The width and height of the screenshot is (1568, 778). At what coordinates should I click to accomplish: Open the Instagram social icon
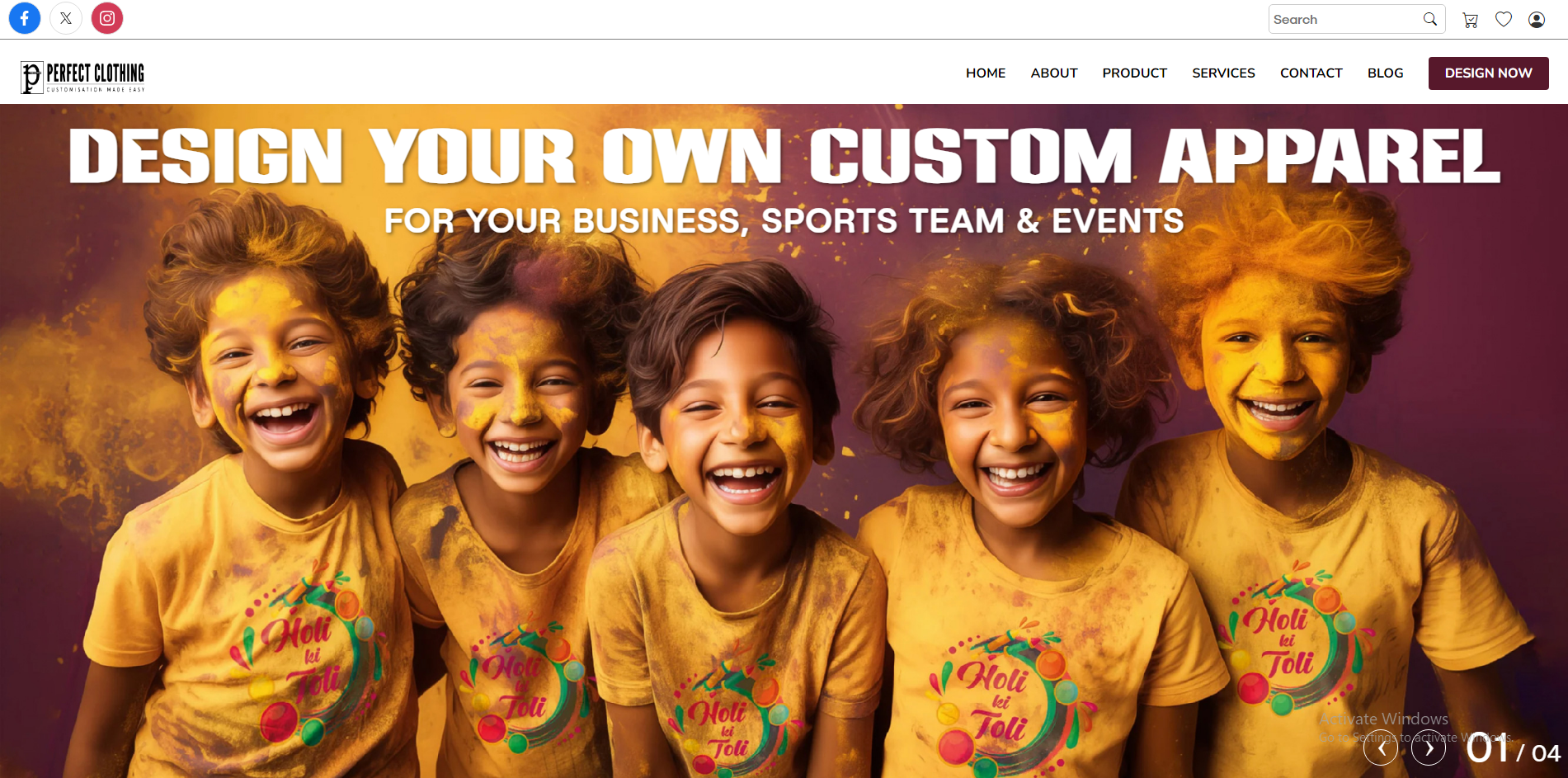pyautogui.click(x=107, y=18)
